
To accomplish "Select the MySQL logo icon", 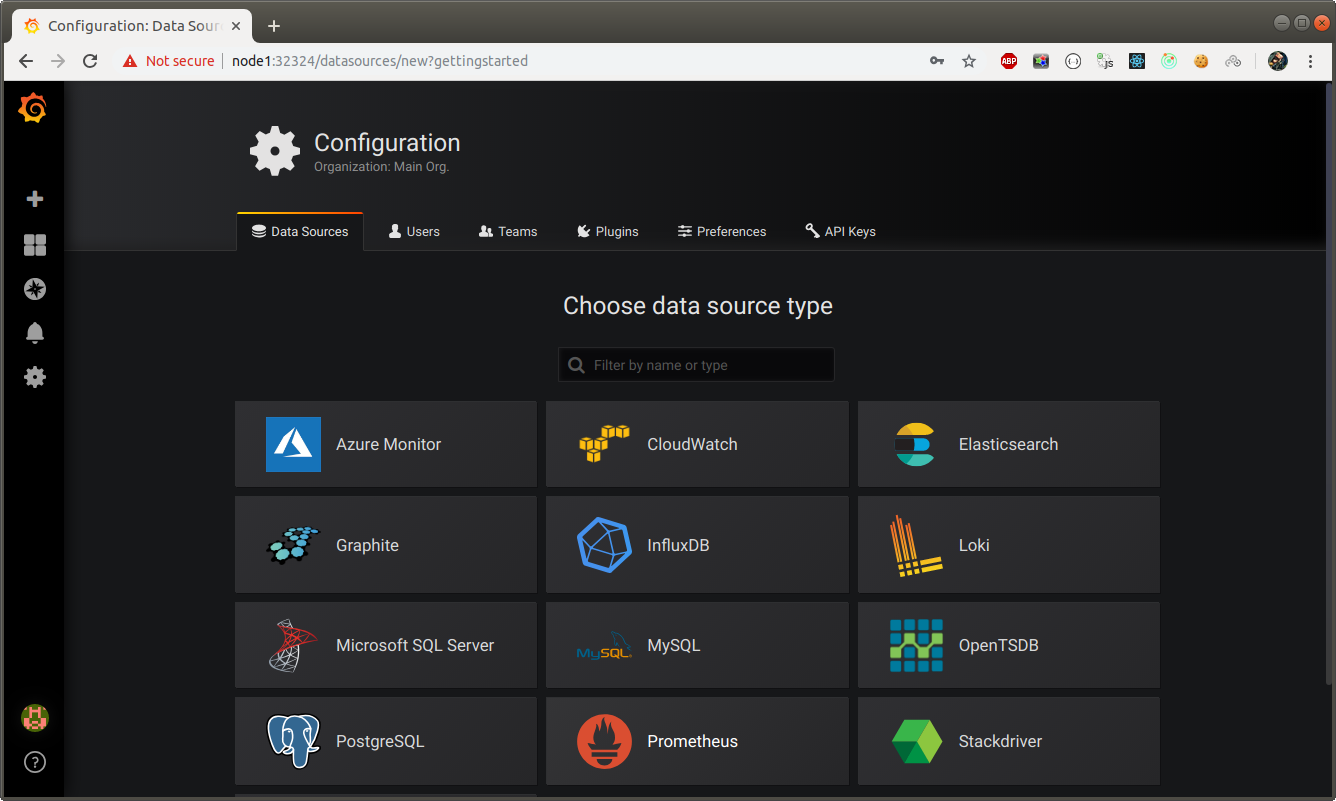I will (605, 647).
